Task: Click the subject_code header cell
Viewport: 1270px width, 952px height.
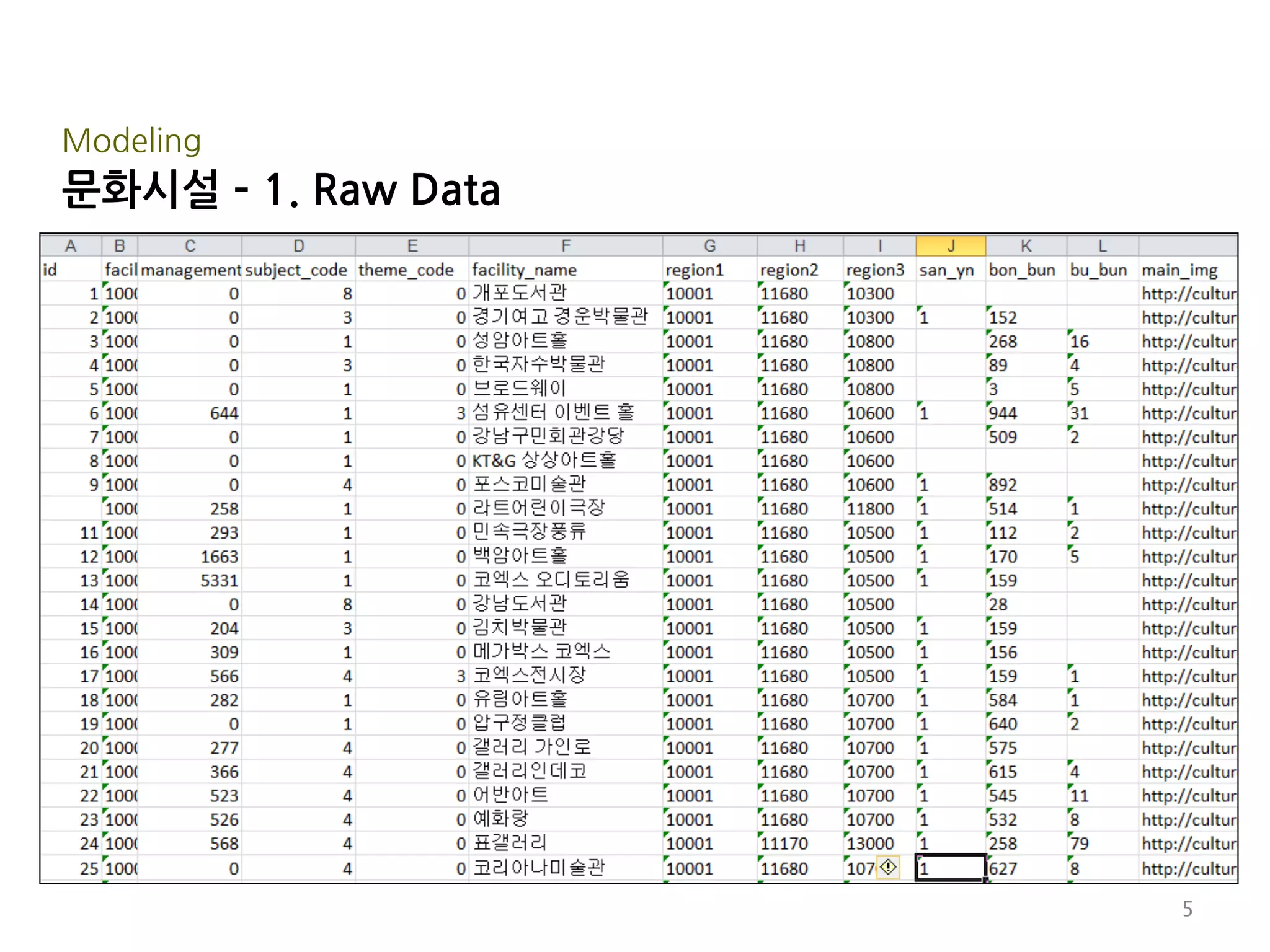Action: pyautogui.click(x=296, y=270)
